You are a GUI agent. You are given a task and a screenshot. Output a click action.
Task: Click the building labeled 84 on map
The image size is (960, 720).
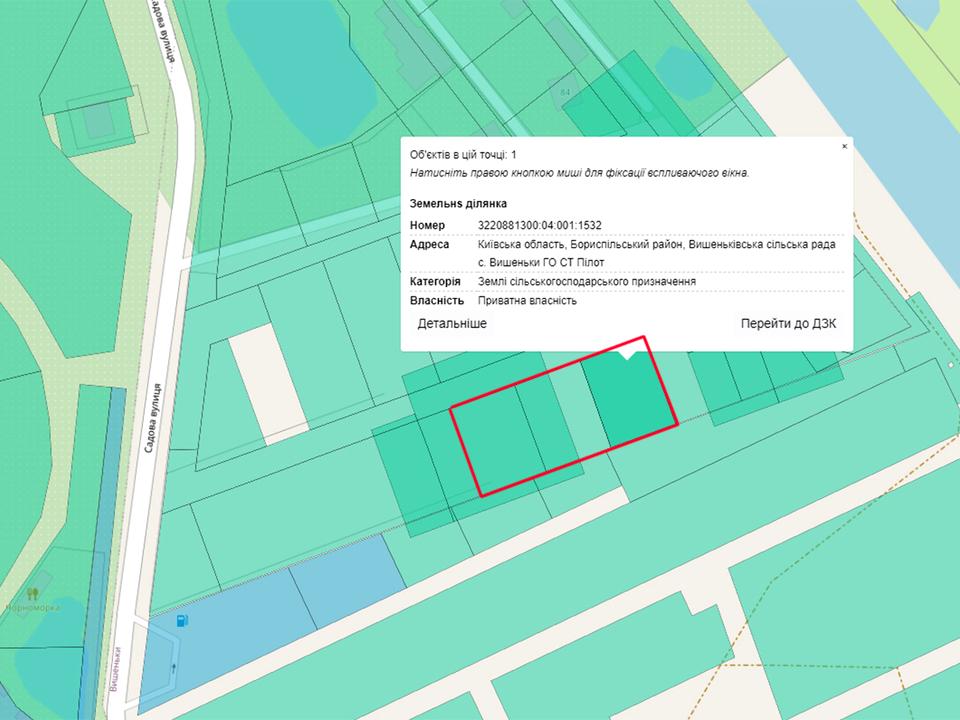point(565,93)
